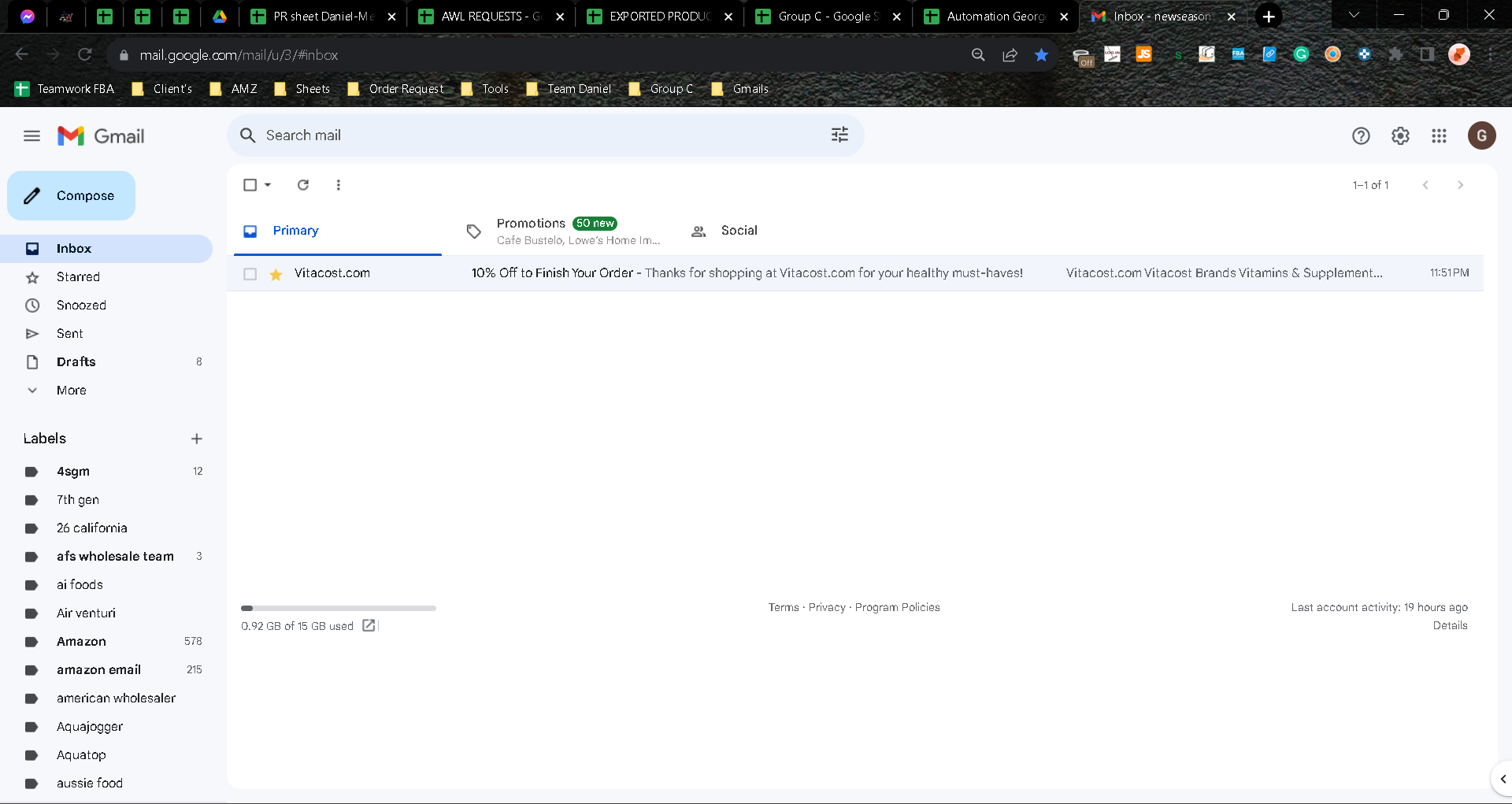Open the 4sgm label
Image resolution: width=1512 pixels, height=804 pixels.
[x=106, y=472]
